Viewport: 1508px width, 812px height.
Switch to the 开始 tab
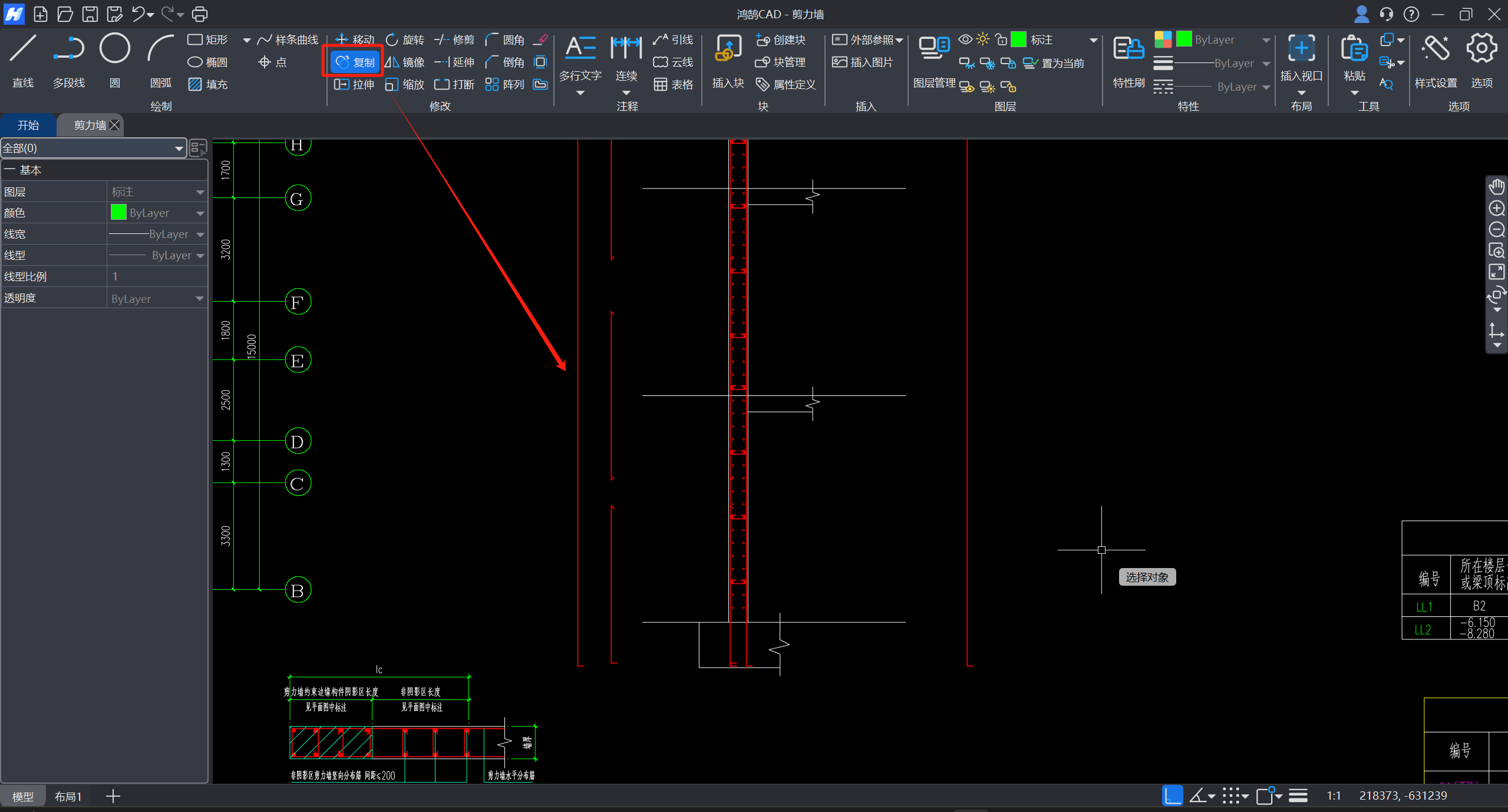click(28, 125)
